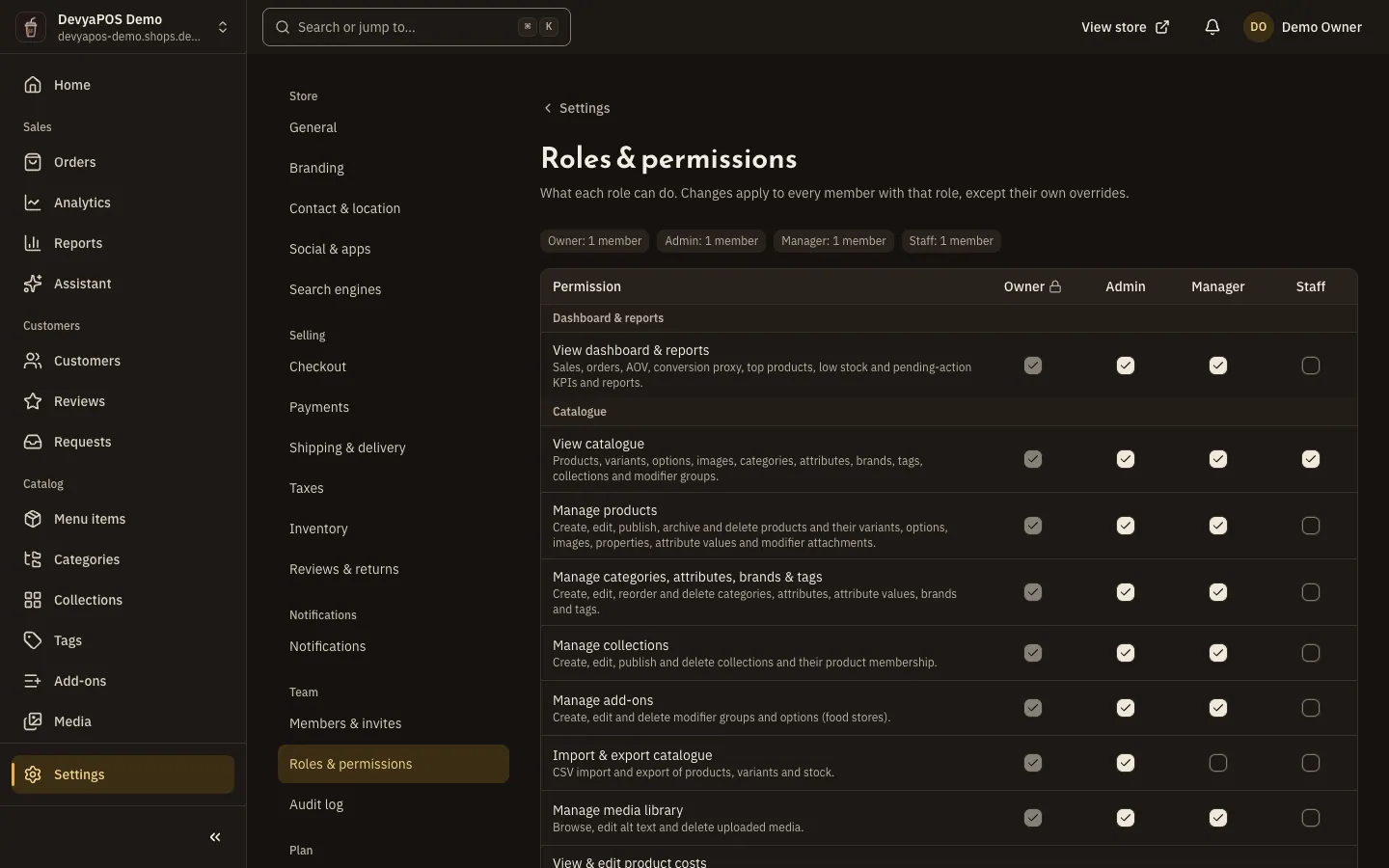Focus the Search or jump to field
Screen dimensions: 1389x868
pos(417,27)
